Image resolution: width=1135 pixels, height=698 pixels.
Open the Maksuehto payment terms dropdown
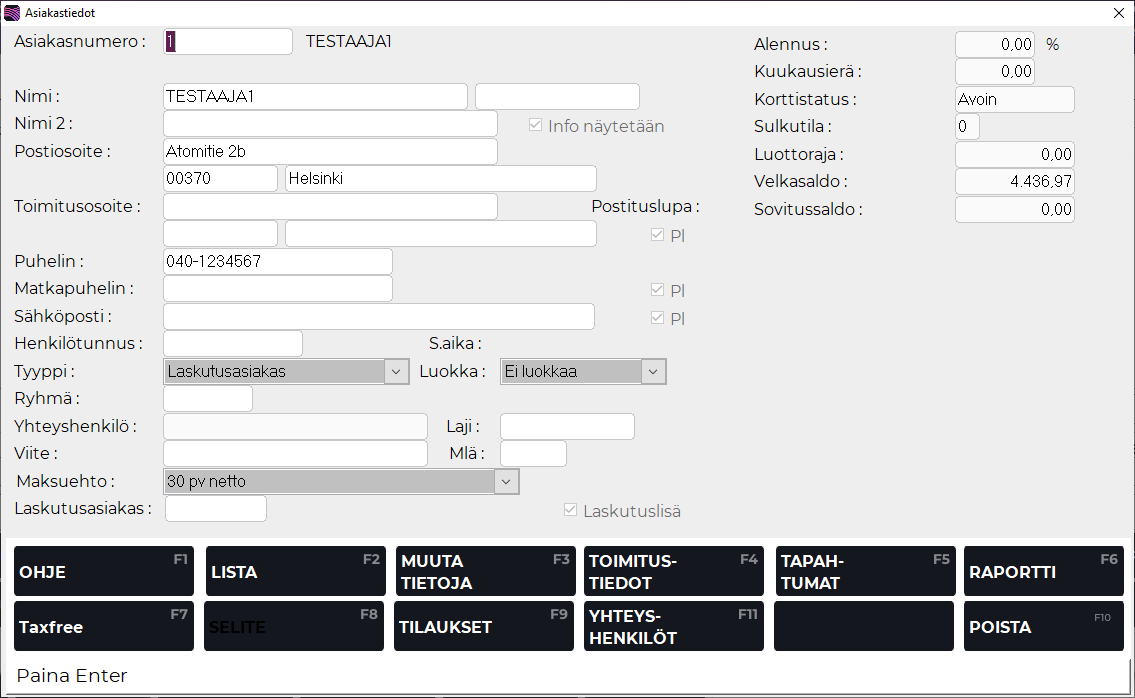click(507, 481)
